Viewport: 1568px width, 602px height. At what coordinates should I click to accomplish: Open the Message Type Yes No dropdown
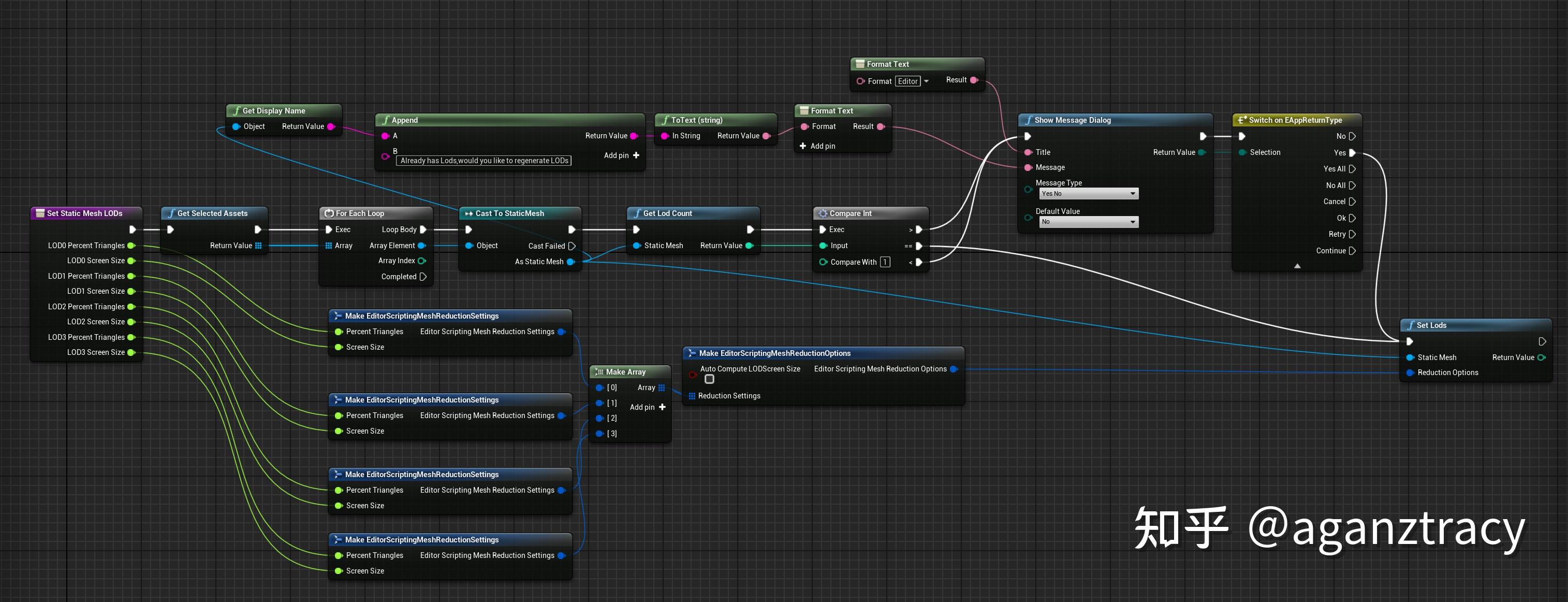(x=1089, y=194)
